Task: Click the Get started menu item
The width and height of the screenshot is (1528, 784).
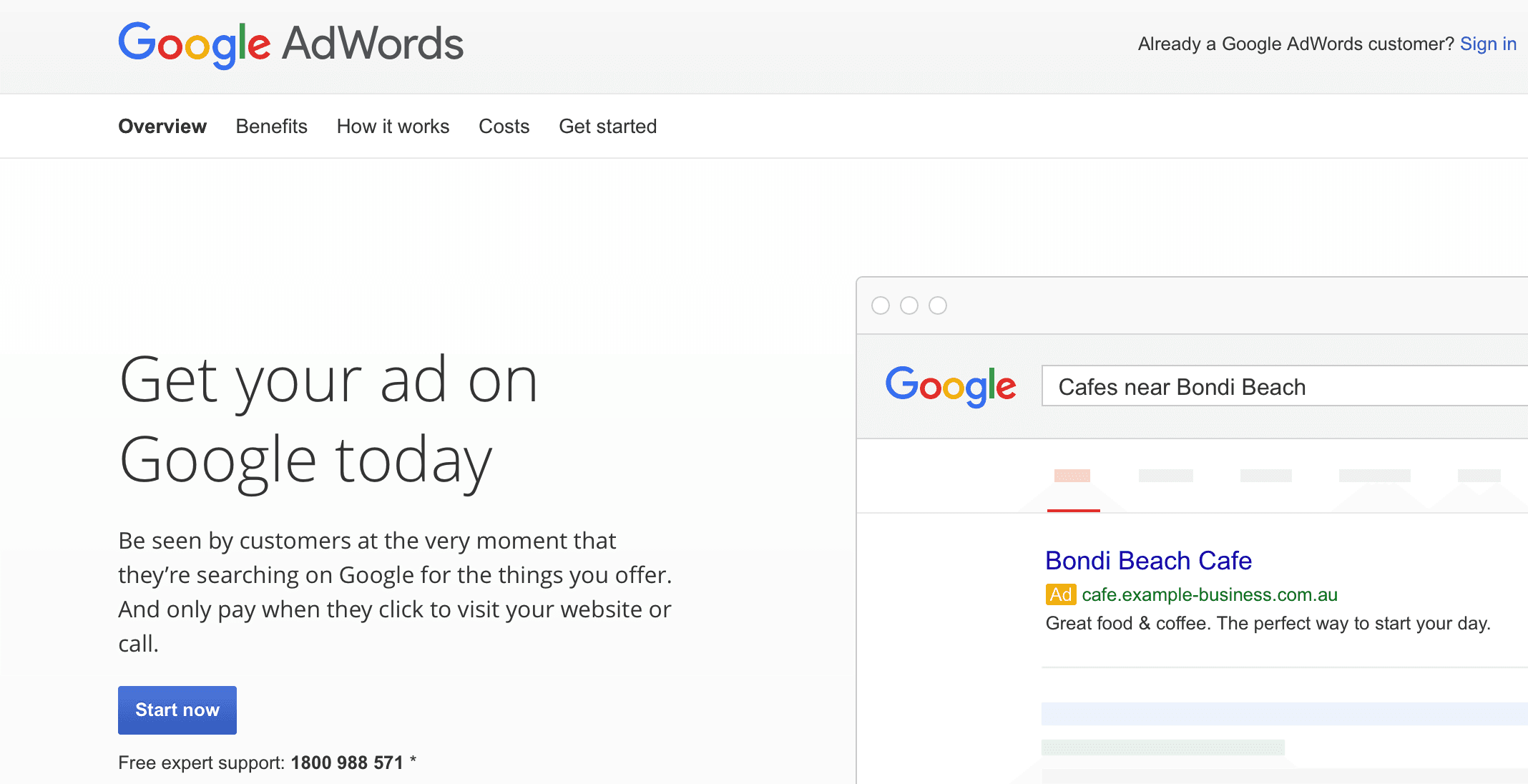Action: tap(607, 126)
